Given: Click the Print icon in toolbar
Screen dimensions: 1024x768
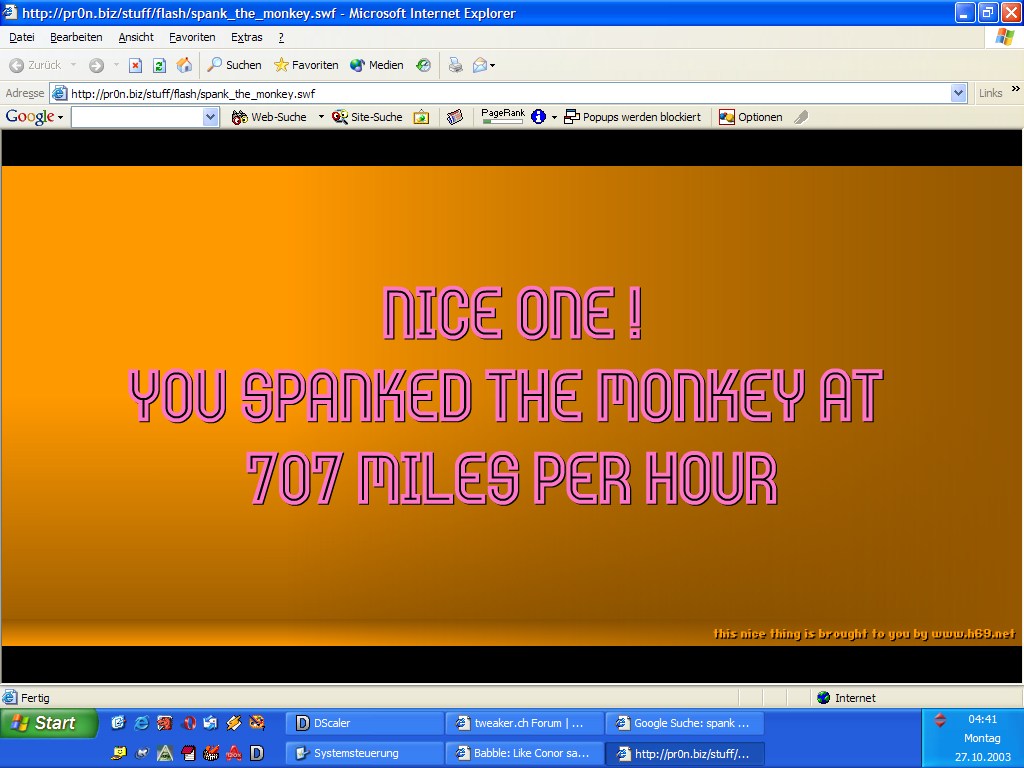Looking at the screenshot, I should (x=455, y=65).
